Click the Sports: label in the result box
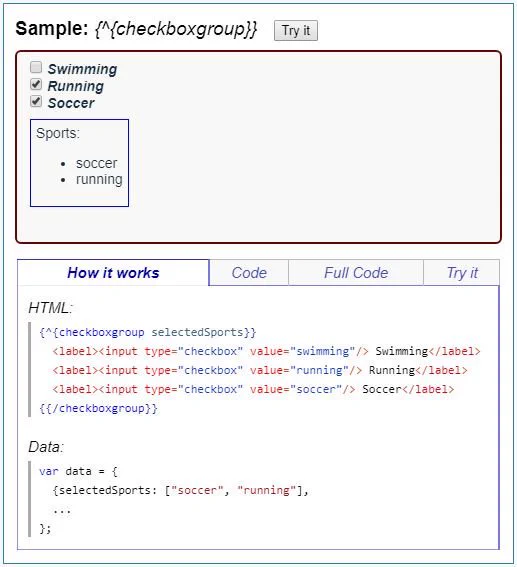This screenshot has width=517, height=567. pyautogui.click(x=57, y=133)
